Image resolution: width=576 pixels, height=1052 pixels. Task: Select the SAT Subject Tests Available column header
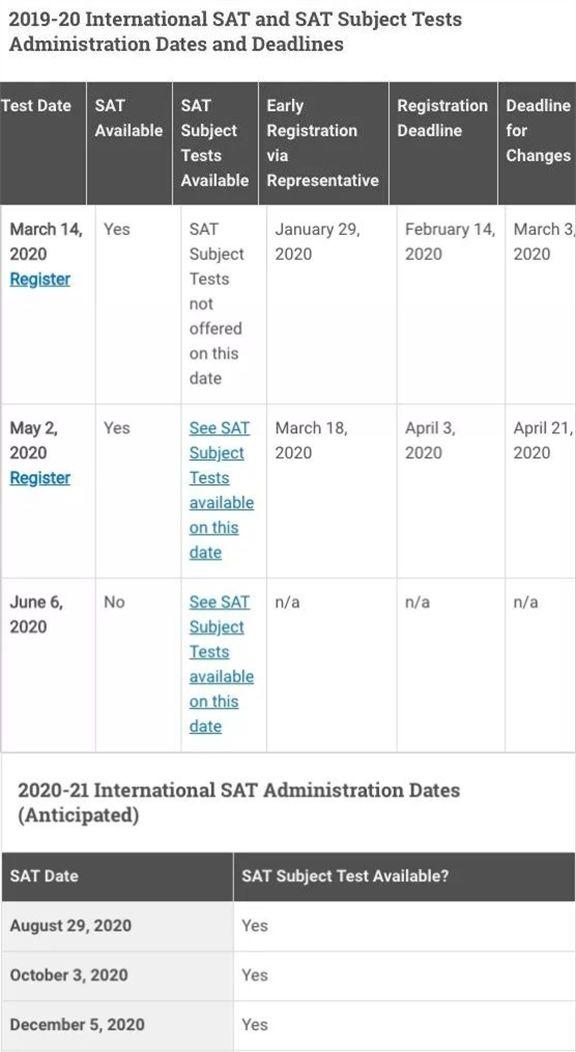(x=215, y=143)
